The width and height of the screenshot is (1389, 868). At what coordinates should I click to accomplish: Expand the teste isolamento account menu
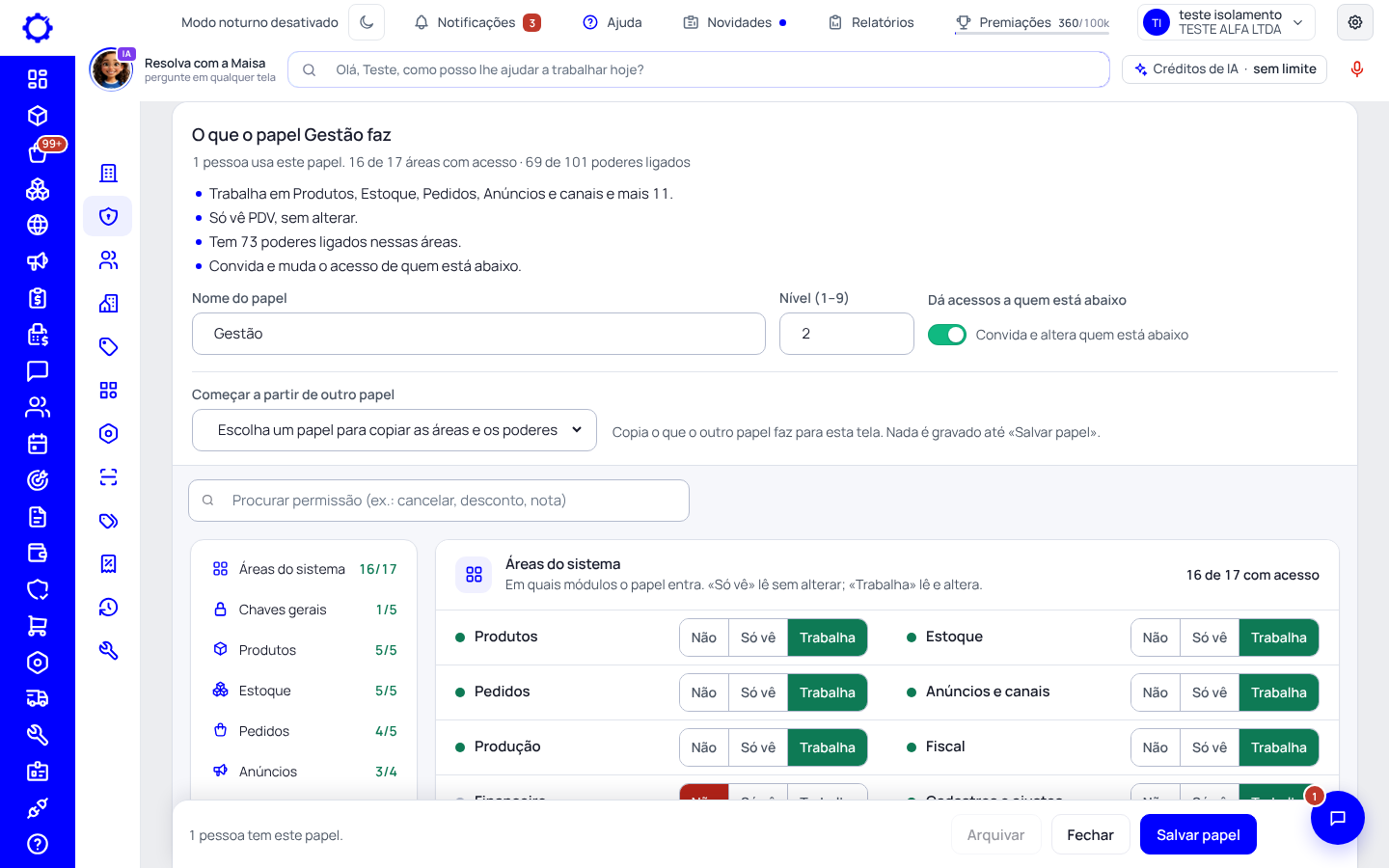coord(1227,22)
